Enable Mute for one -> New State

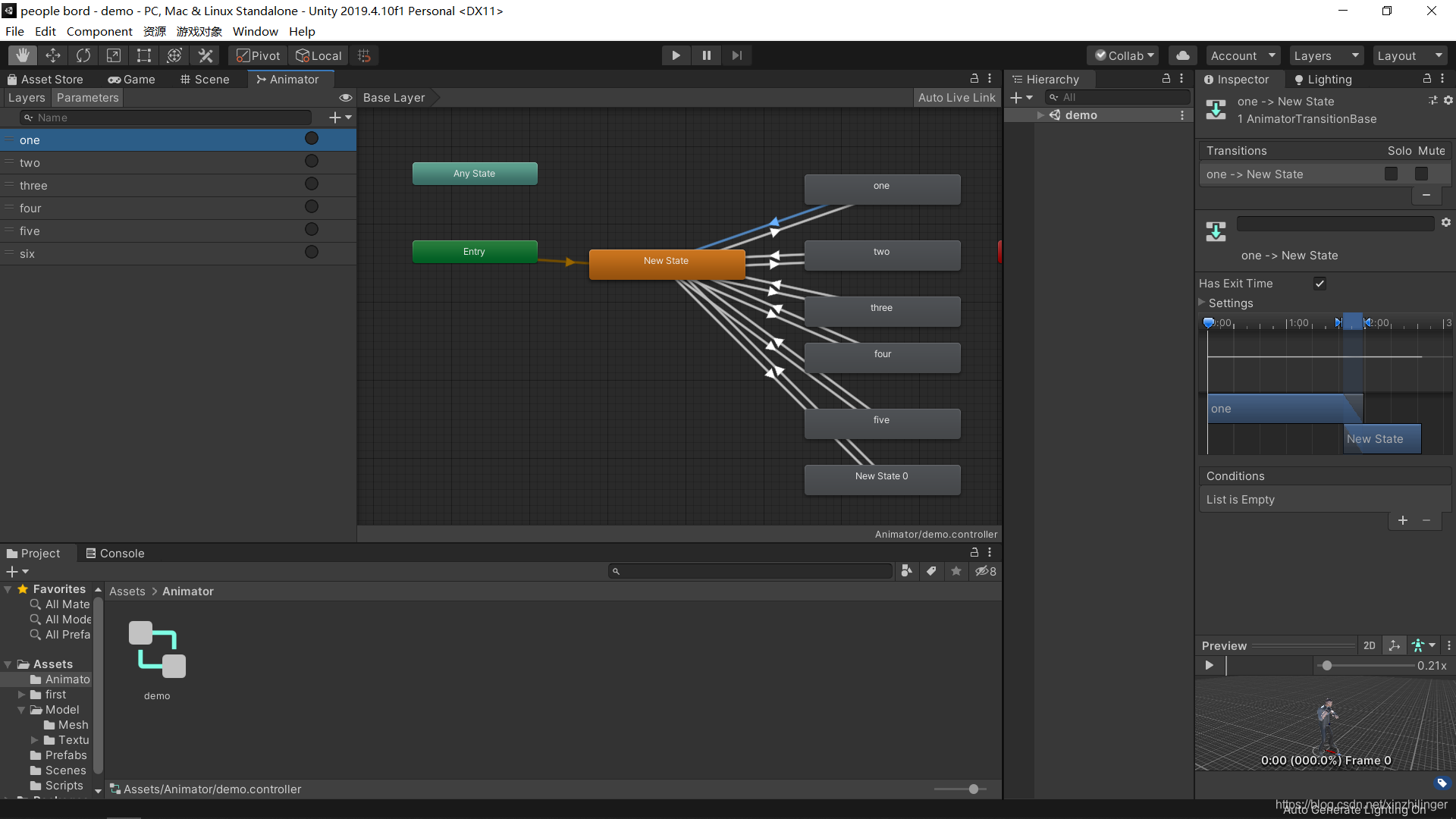1421,174
